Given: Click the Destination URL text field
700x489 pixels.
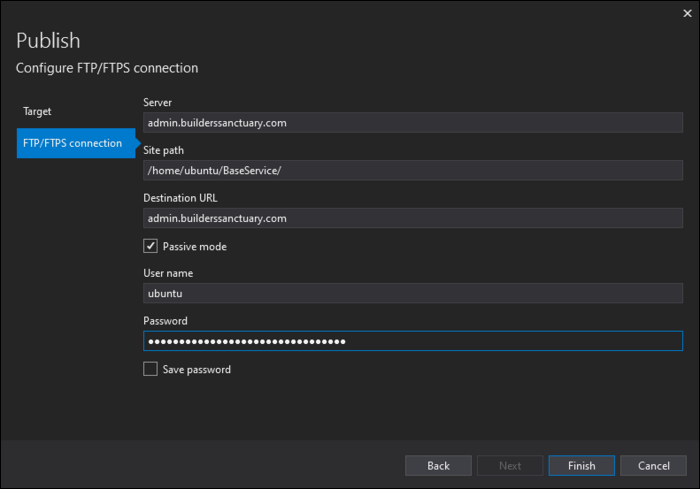Looking at the screenshot, I should tap(412, 218).
